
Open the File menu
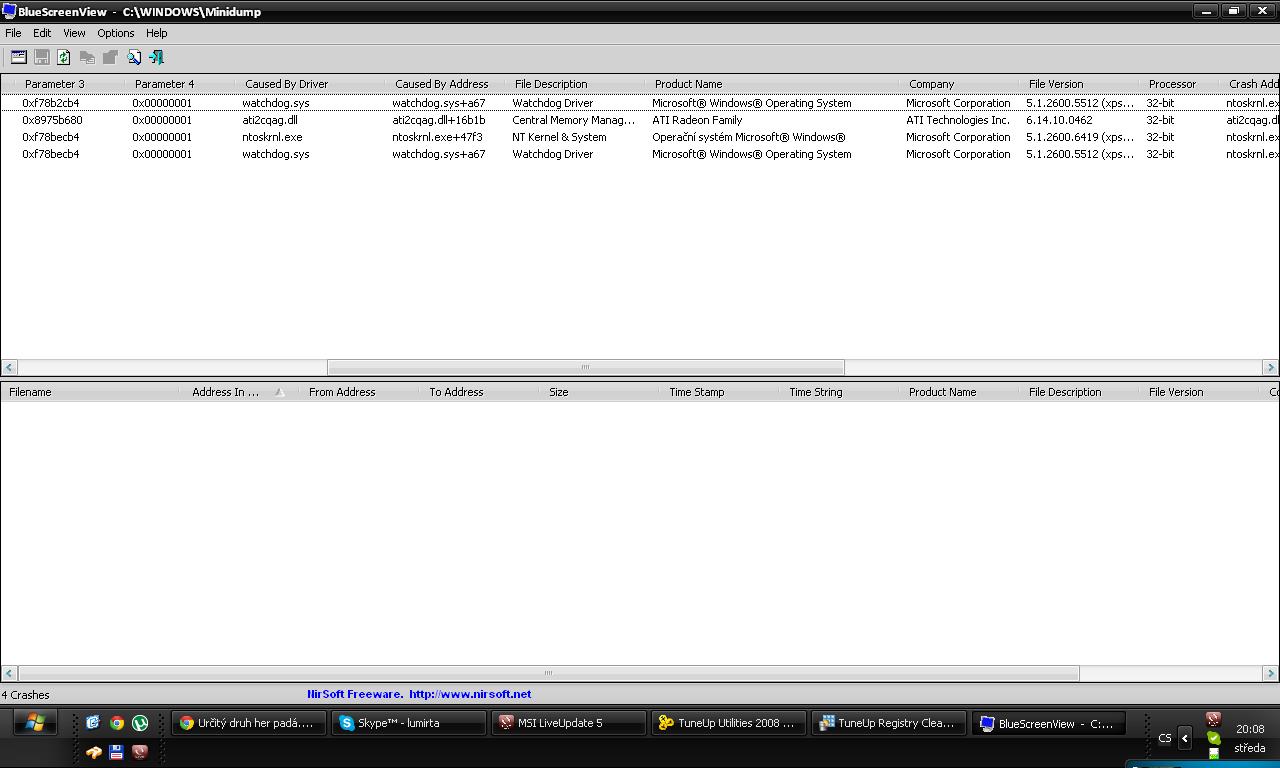pos(13,33)
